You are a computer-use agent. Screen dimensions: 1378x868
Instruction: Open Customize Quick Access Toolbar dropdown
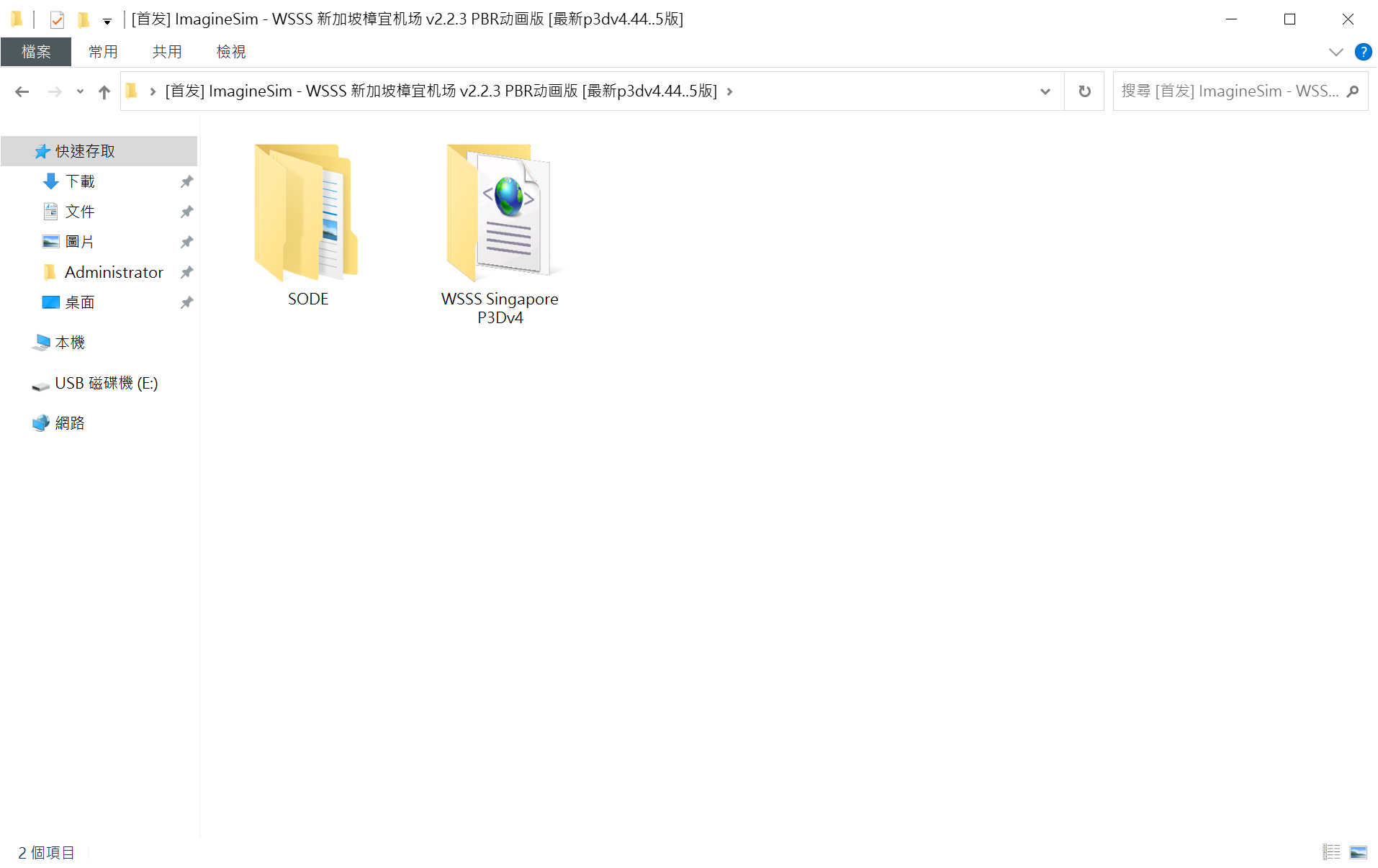tap(107, 21)
